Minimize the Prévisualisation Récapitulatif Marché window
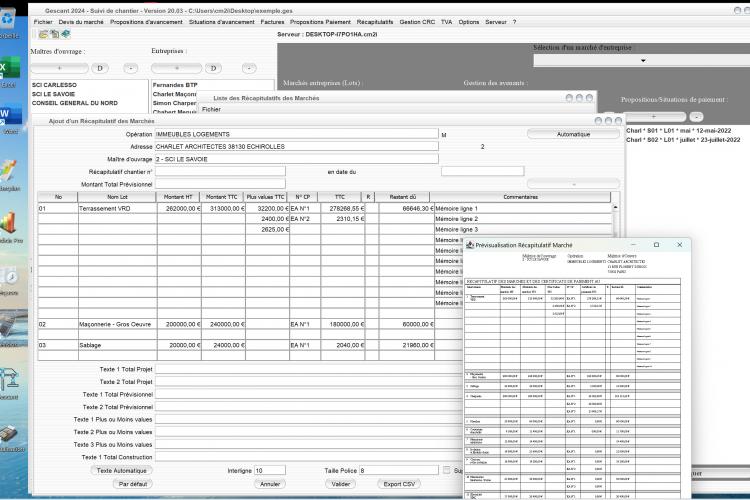The height and width of the screenshot is (500, 750). coord(633,244)
